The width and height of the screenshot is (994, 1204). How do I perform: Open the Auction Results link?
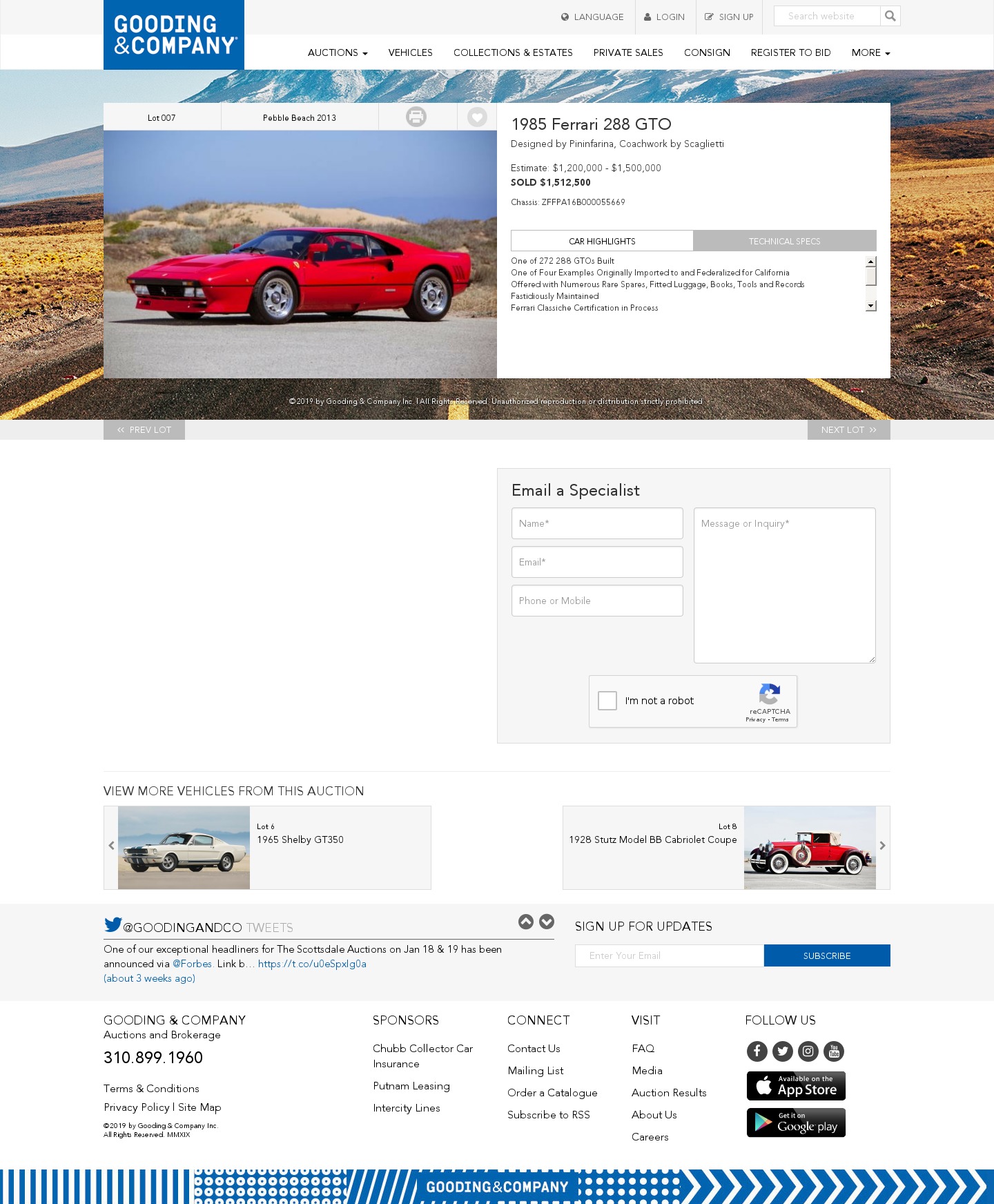tap(669, 1092)
